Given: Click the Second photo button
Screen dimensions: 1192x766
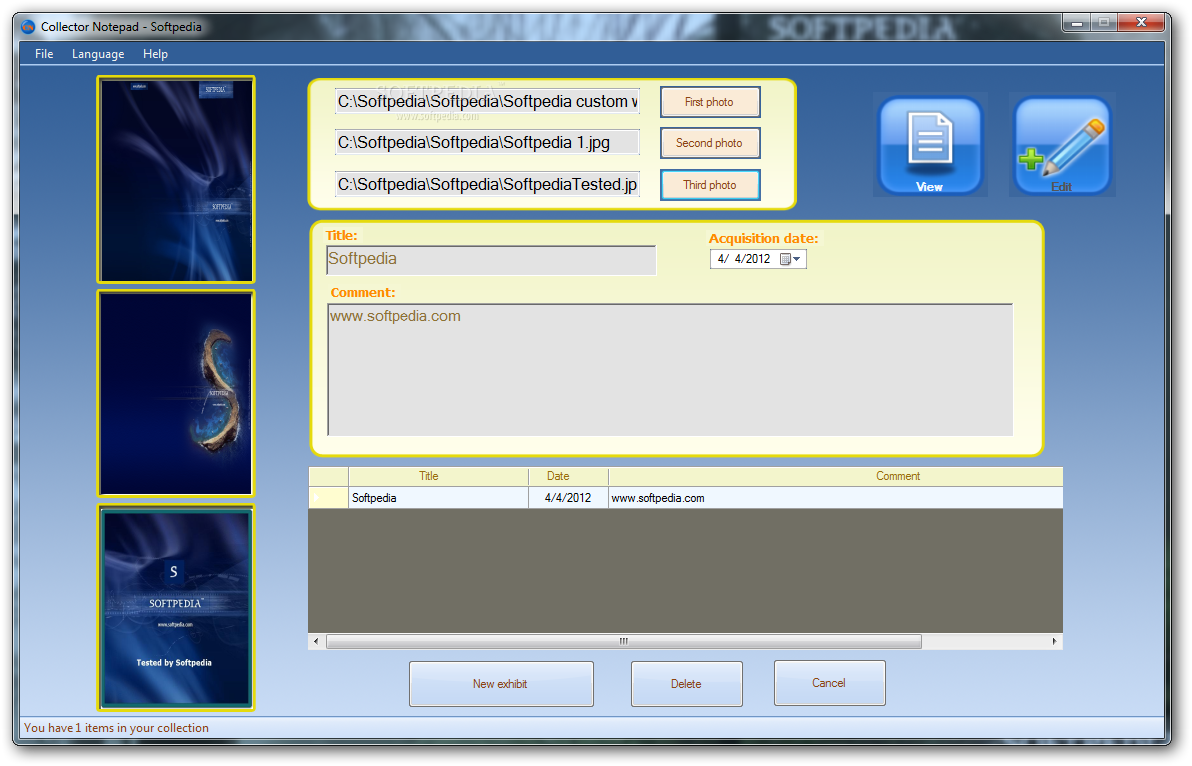Looking at the screenshot, I should [710, 143].
